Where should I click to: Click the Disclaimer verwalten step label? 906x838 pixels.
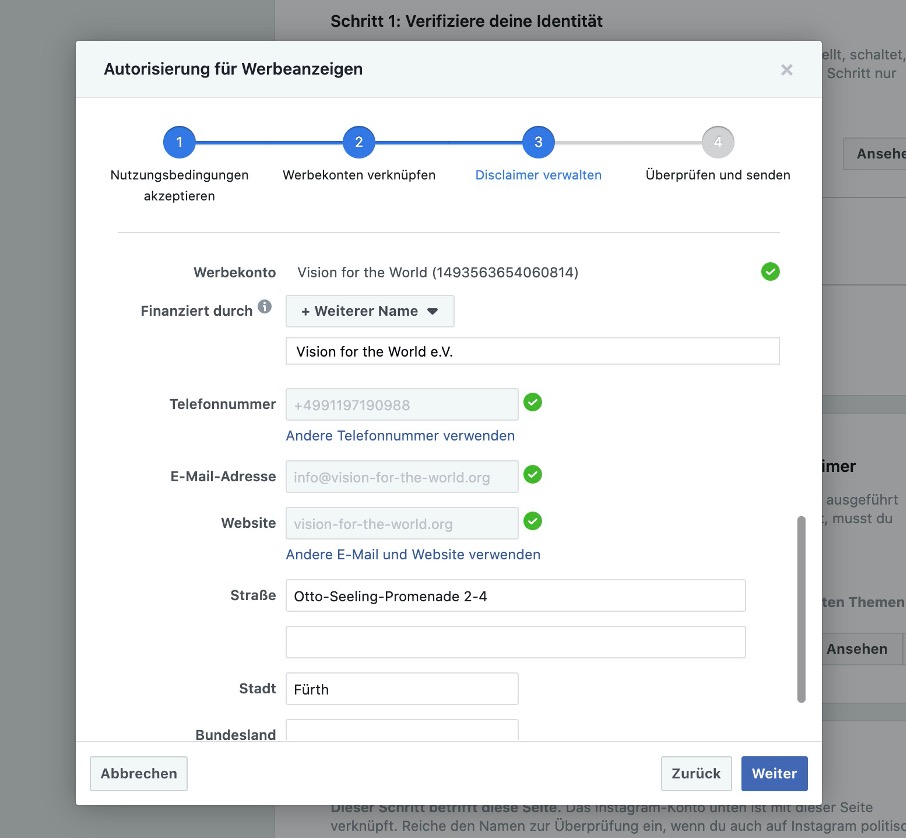[539, 175]
